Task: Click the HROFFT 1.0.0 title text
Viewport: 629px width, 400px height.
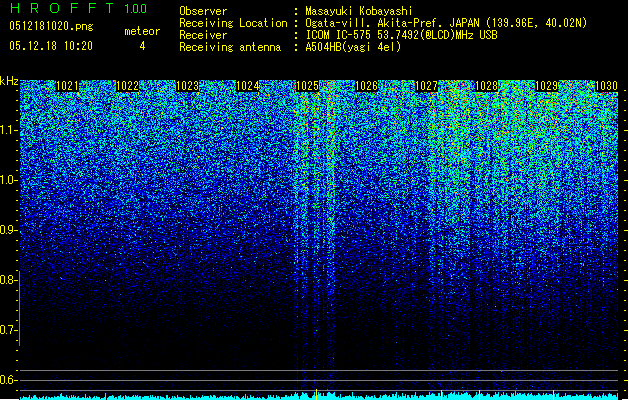Action: pos(78,8)
